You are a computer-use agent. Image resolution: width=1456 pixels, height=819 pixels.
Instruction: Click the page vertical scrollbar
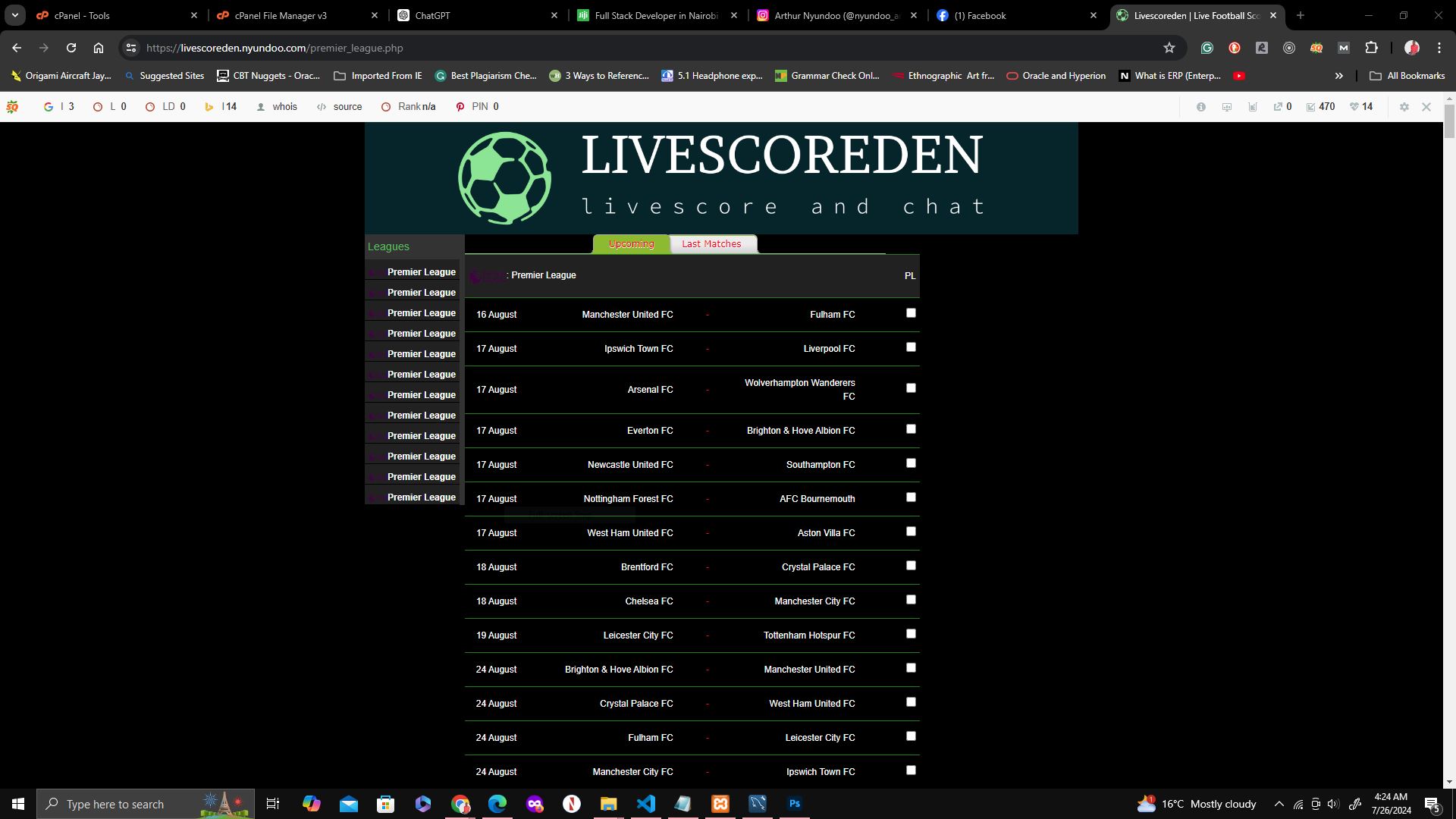tap(1449, 121)
